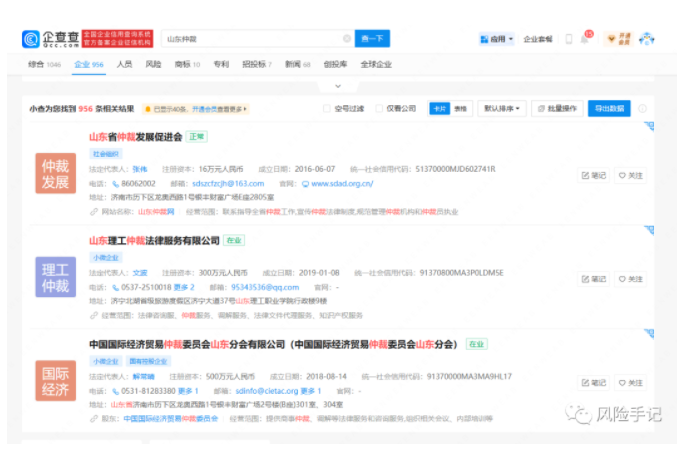Select 表格 view toggle
The width and height of the screenshot is (677, 452).
(x=461, y=108)
